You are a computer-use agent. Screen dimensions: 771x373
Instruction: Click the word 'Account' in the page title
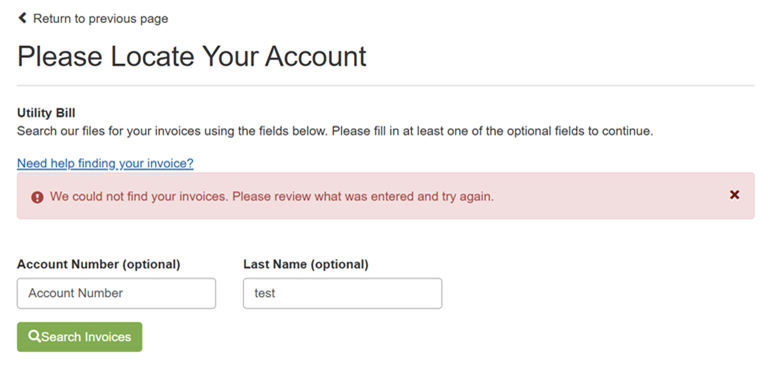pyautogui.click(x=316, y=56)
